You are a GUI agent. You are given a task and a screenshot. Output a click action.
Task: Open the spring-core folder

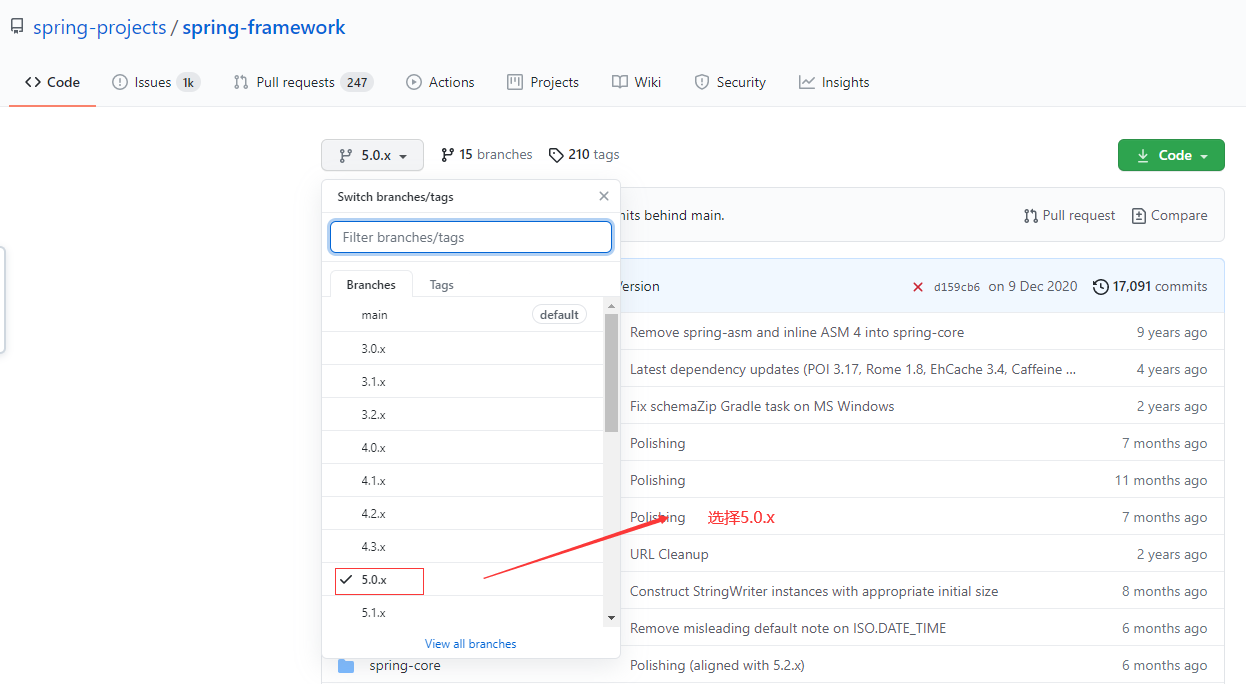pyautogui.click(x=405, y=665)
